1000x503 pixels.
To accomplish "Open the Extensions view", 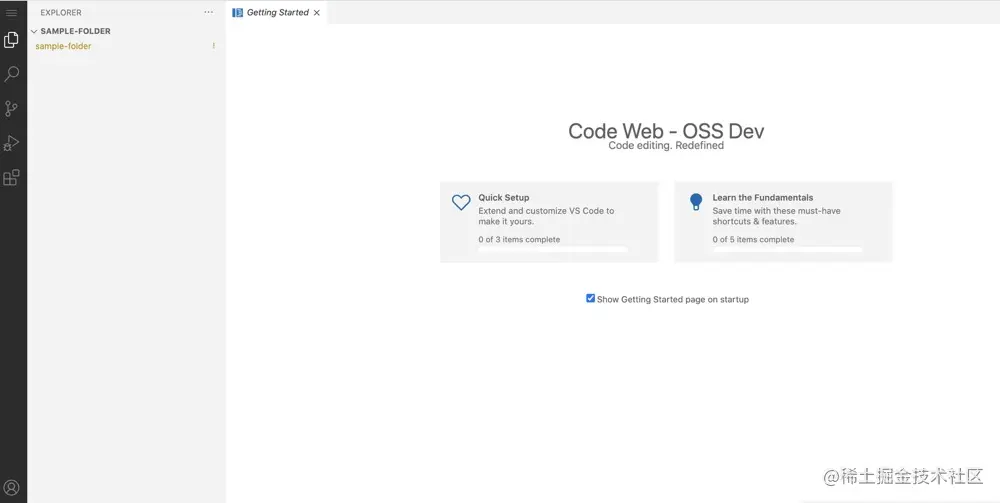I will pos(11,178).
